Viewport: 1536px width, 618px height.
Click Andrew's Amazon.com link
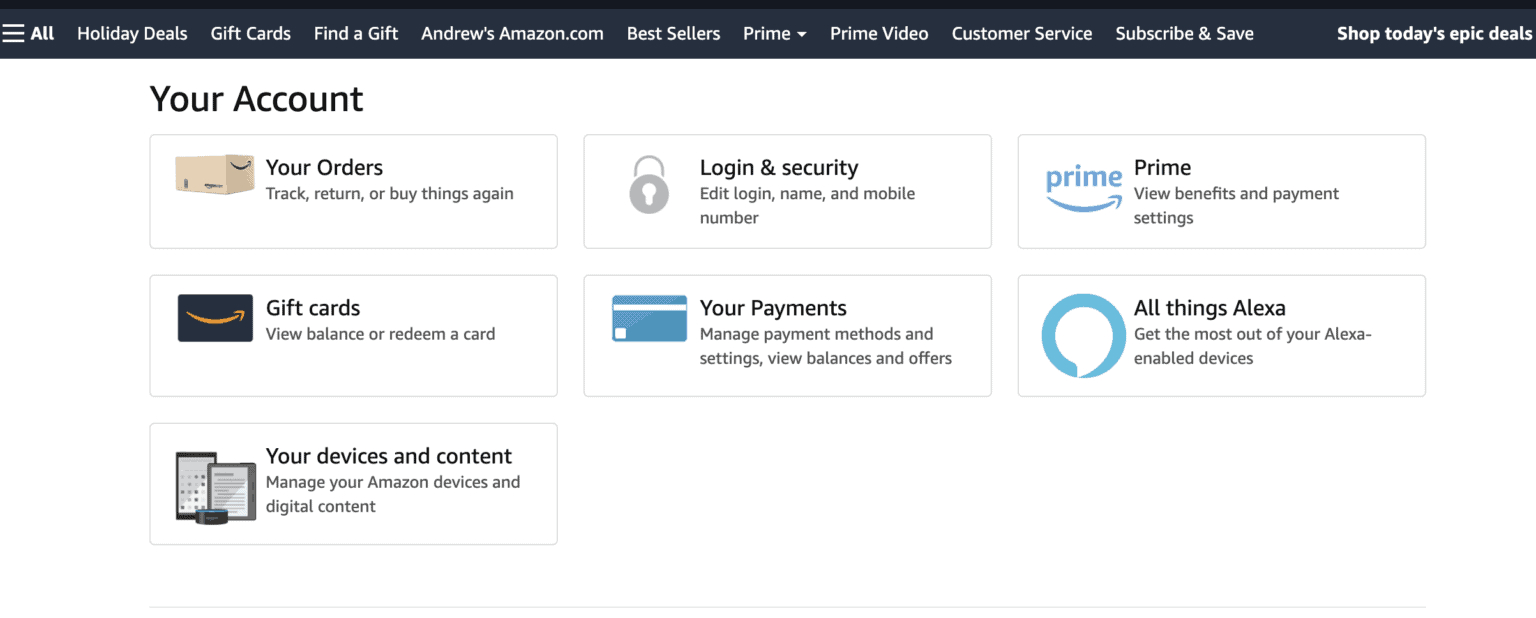pos(511,33)
